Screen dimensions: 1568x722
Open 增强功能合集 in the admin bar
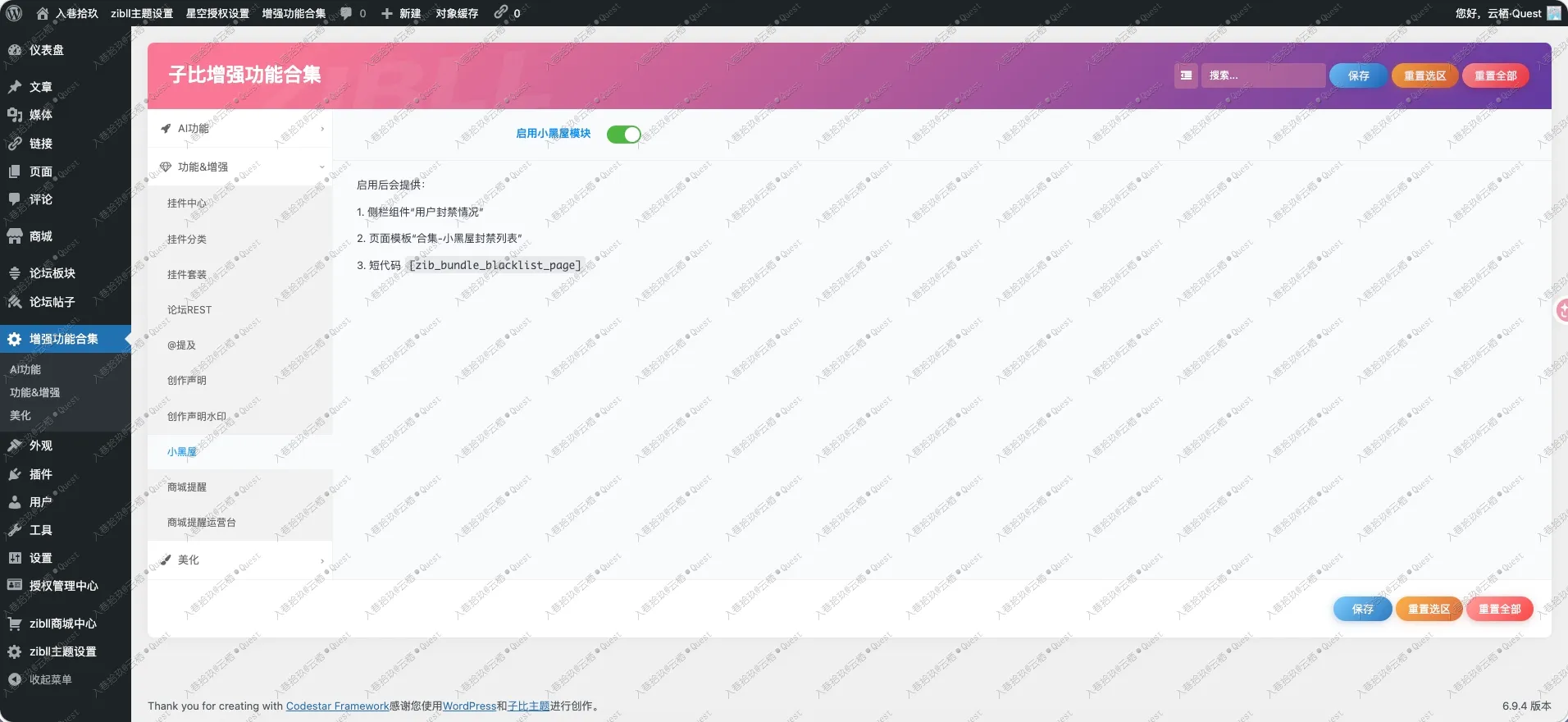click(294, 13)
